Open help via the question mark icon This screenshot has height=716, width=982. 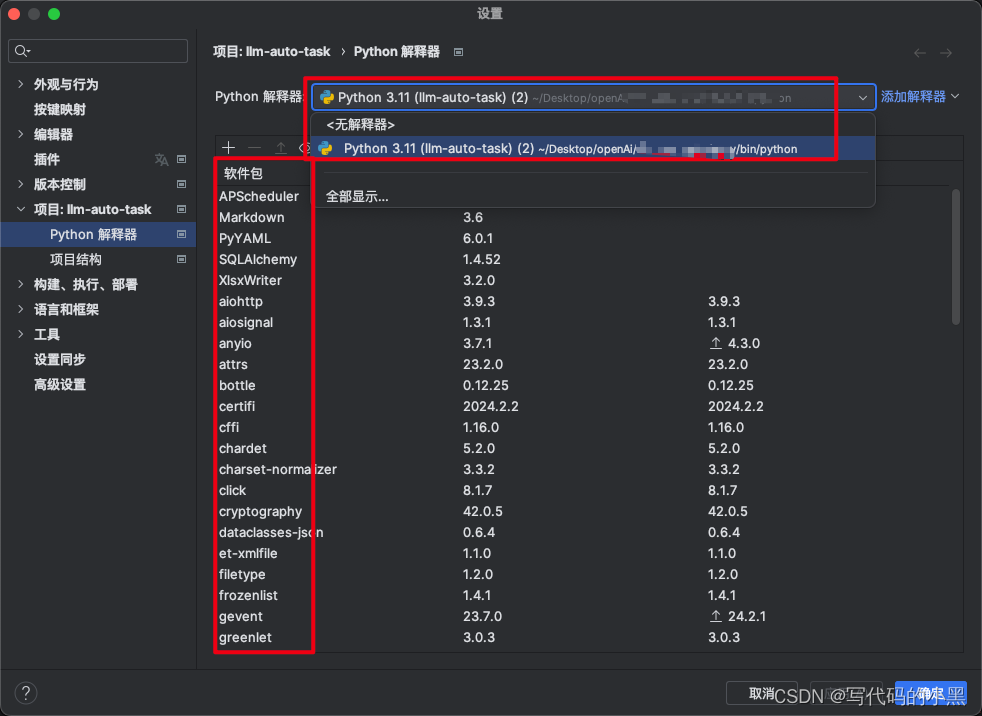pyautogui.click(x=26, y=693)
